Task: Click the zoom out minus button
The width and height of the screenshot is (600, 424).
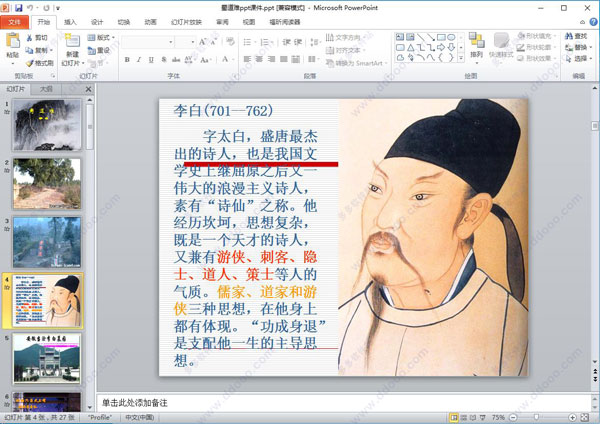Action: 514,417
